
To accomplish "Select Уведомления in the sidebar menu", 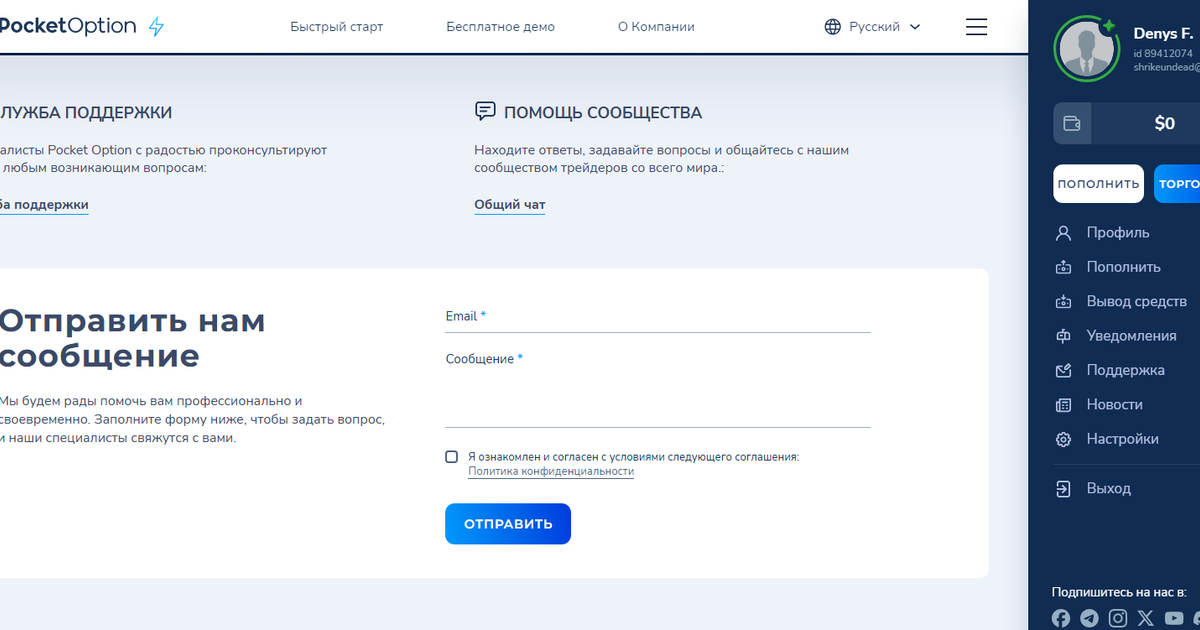I will click(1132, 336).
